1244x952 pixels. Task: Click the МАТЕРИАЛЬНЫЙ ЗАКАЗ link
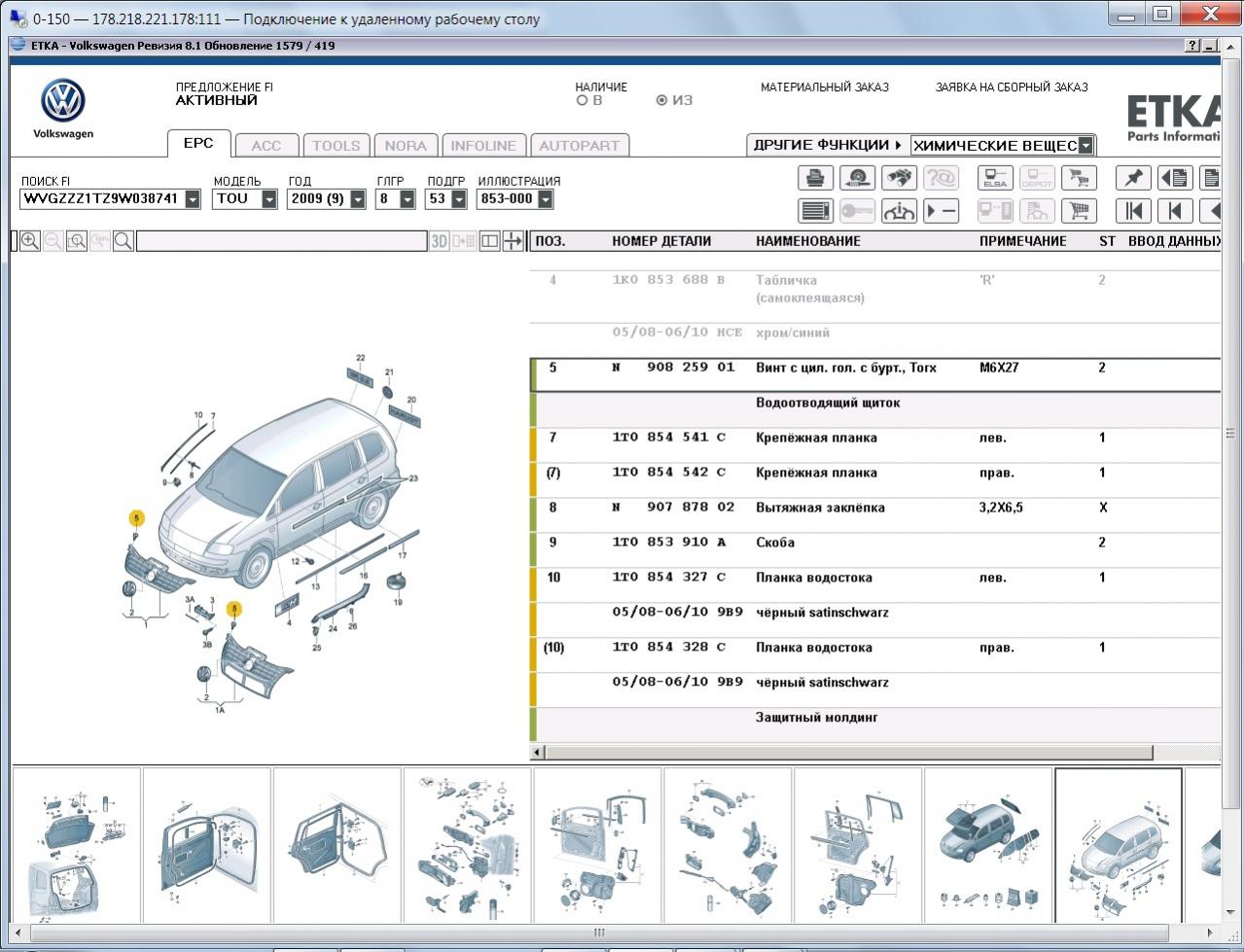(825, 88)
